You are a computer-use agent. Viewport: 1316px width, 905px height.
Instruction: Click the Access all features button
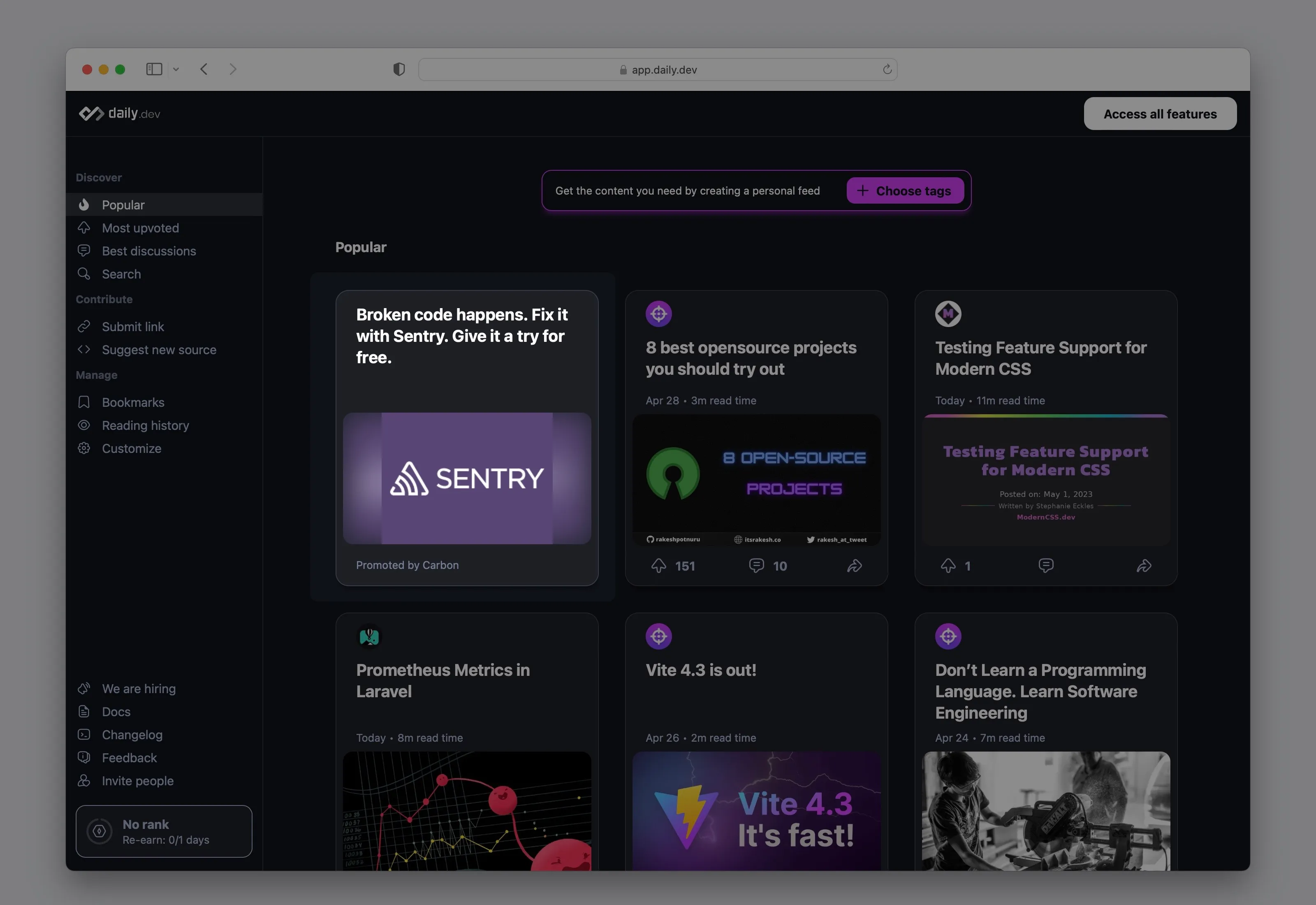1160,114
